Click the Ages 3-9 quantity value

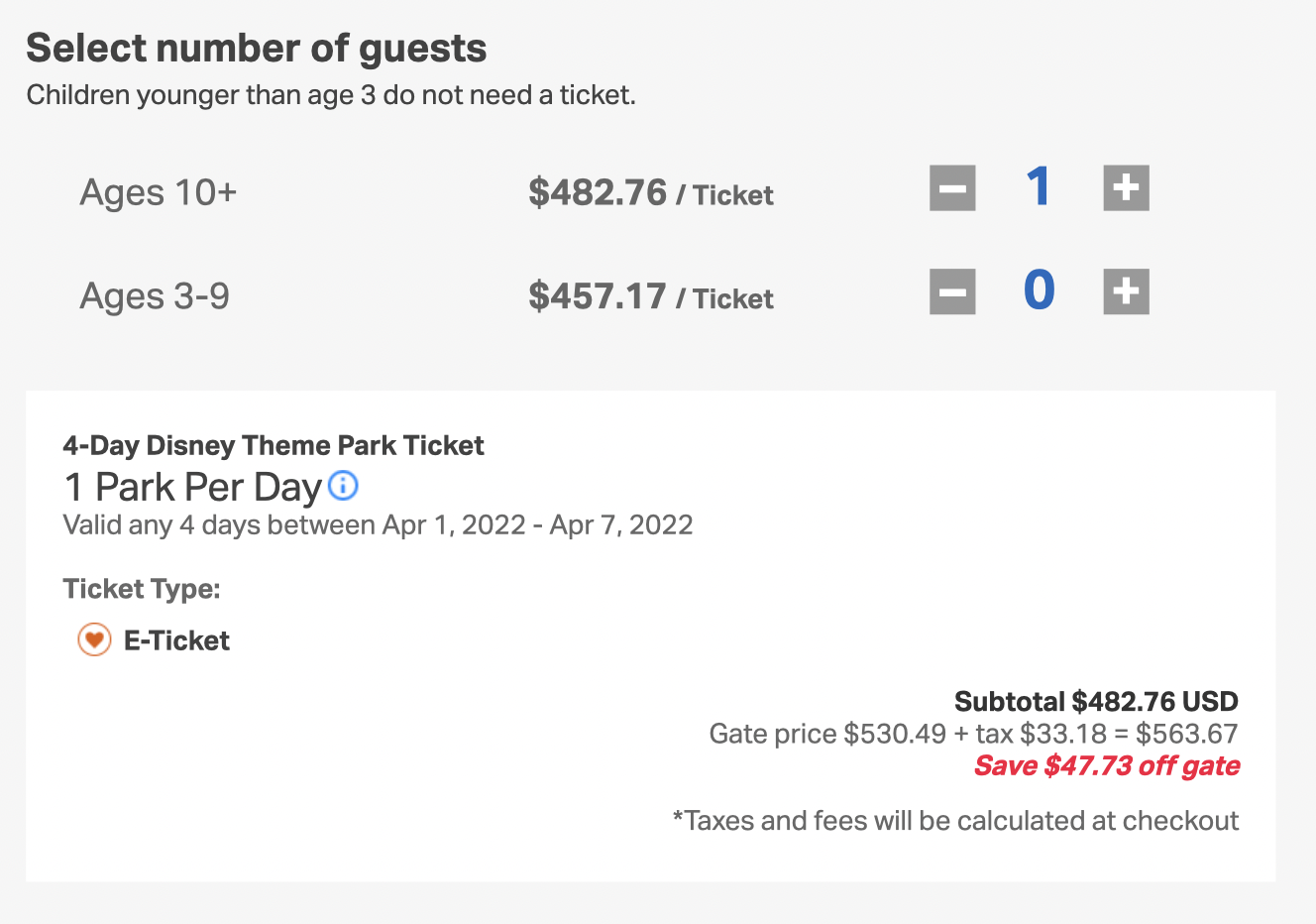(x=1039, y=290)
